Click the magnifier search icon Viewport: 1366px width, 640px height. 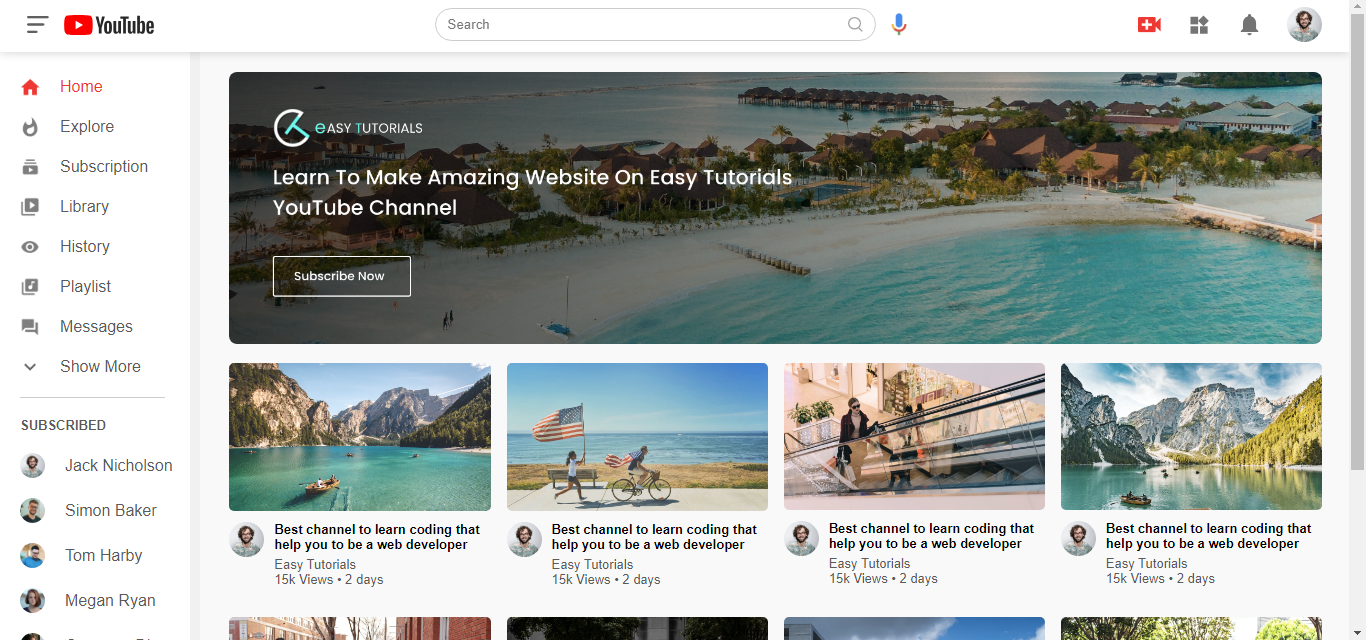point(855,25)
